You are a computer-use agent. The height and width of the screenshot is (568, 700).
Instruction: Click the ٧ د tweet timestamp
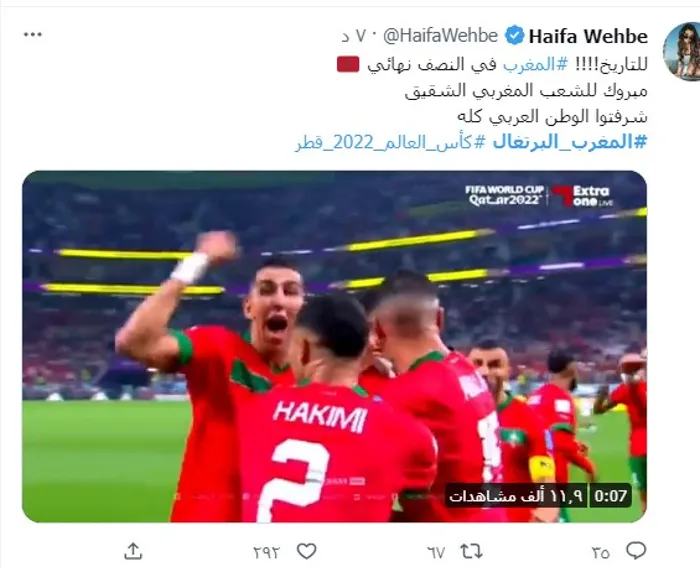[354, 36]
